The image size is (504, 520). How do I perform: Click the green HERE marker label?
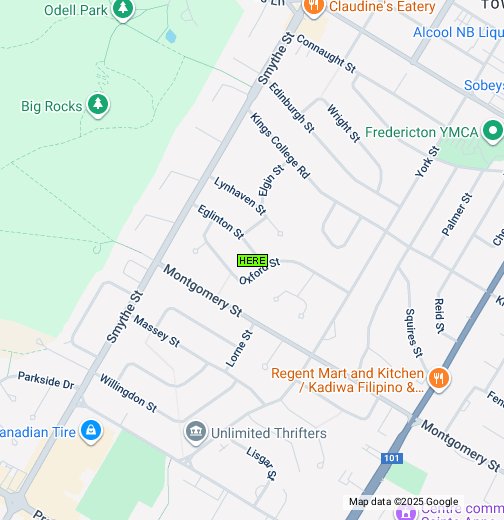pos(252,261)
